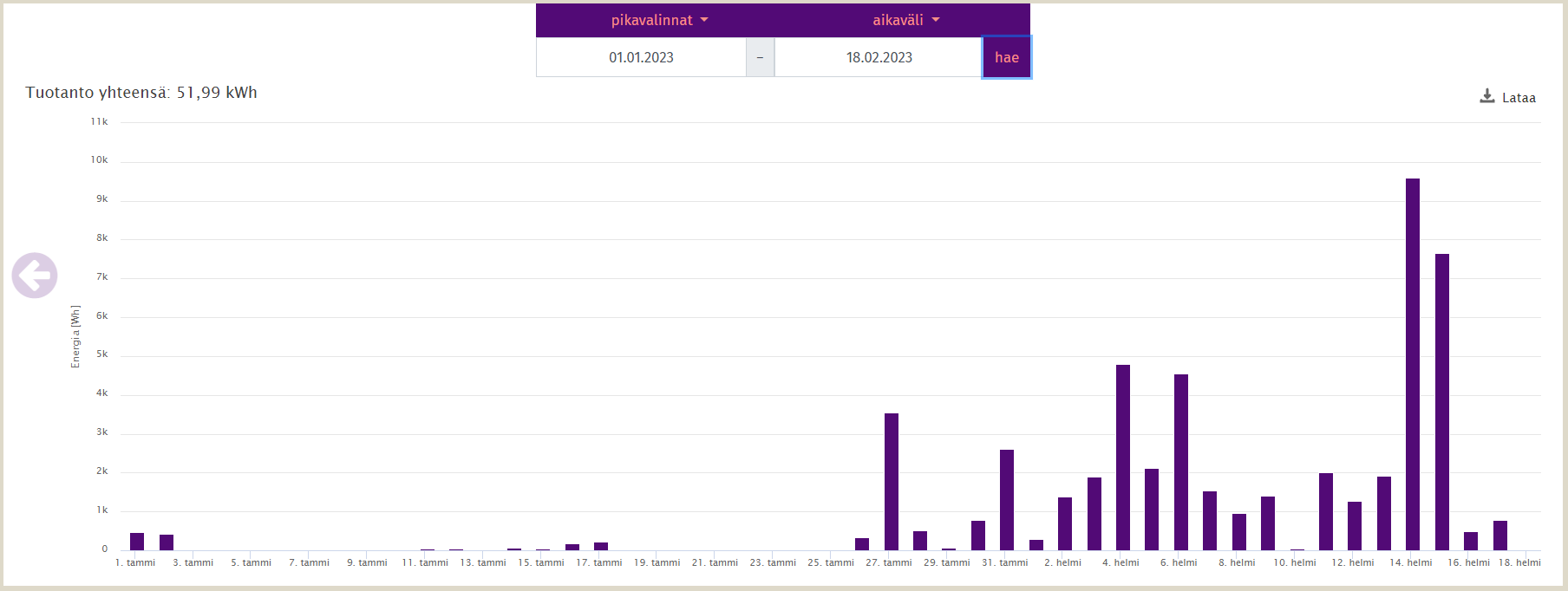This screenshot has height=591, width=1568.
Task: Click the Energia [Wh] axis label
Action: [x=75, y=336]
